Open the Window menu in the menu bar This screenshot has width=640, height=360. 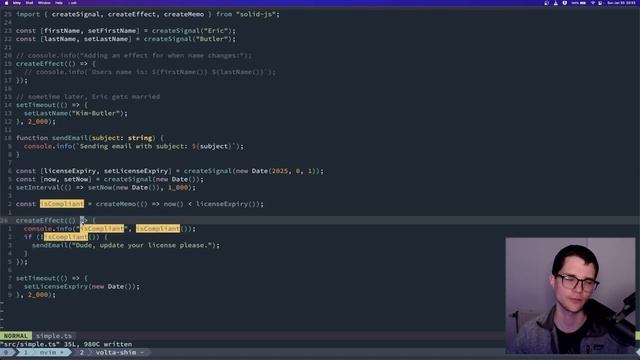pyautogui.click(x=44, y=3)
